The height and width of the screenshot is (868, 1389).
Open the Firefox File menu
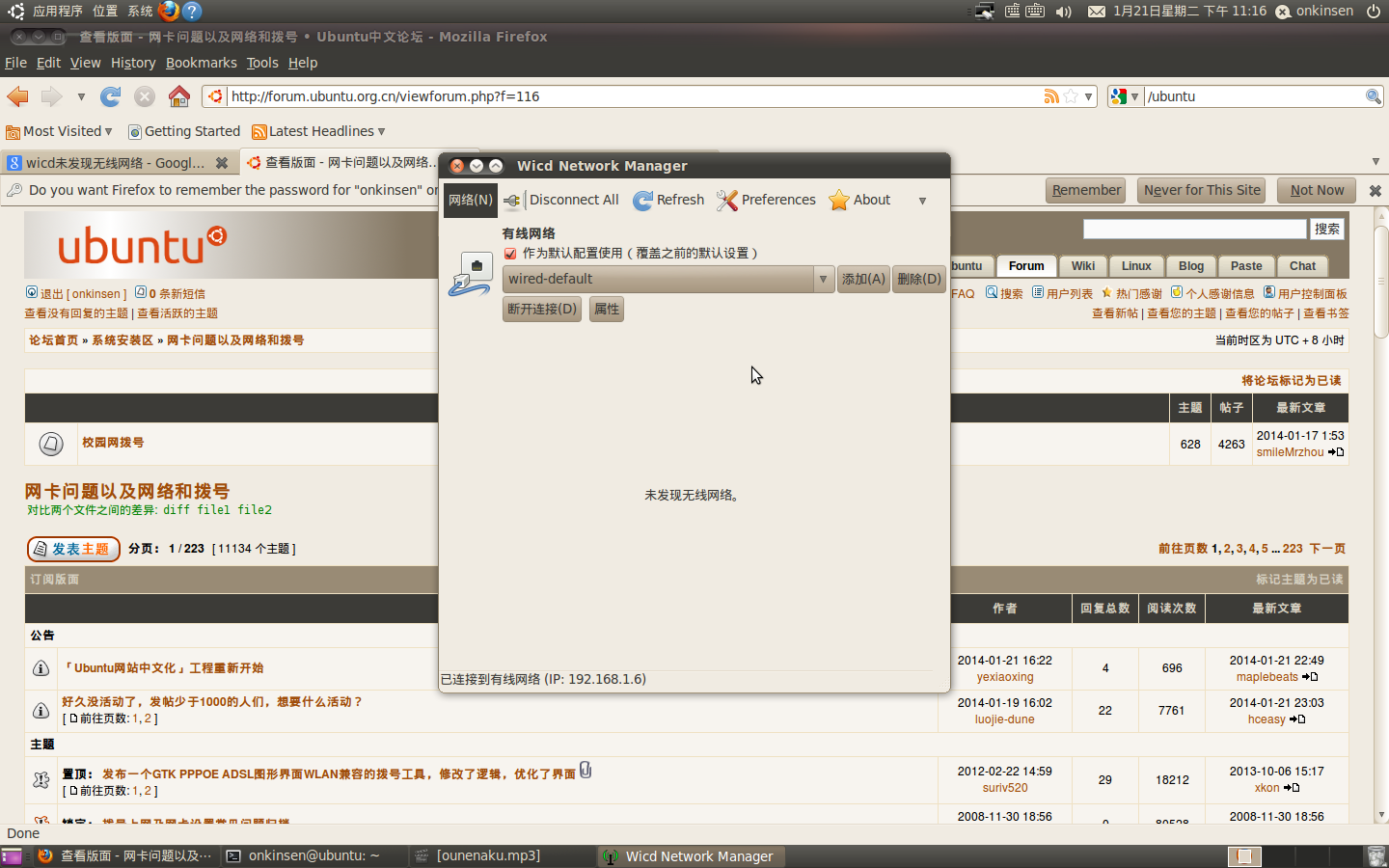[x=15, y=63]
